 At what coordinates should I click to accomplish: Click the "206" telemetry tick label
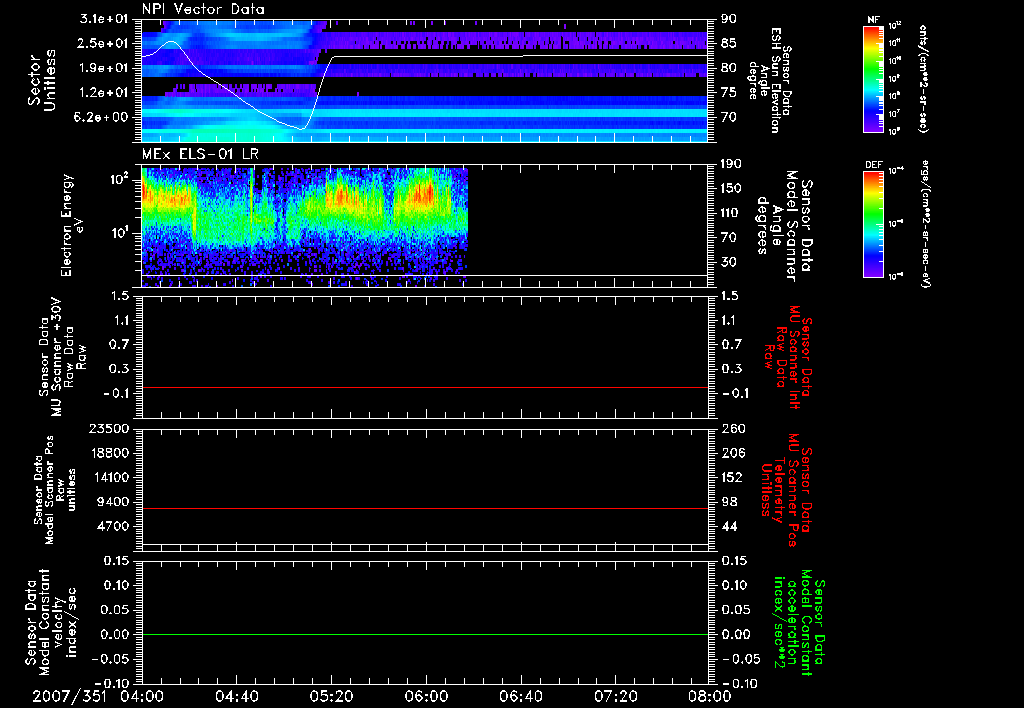coord(733,453)
